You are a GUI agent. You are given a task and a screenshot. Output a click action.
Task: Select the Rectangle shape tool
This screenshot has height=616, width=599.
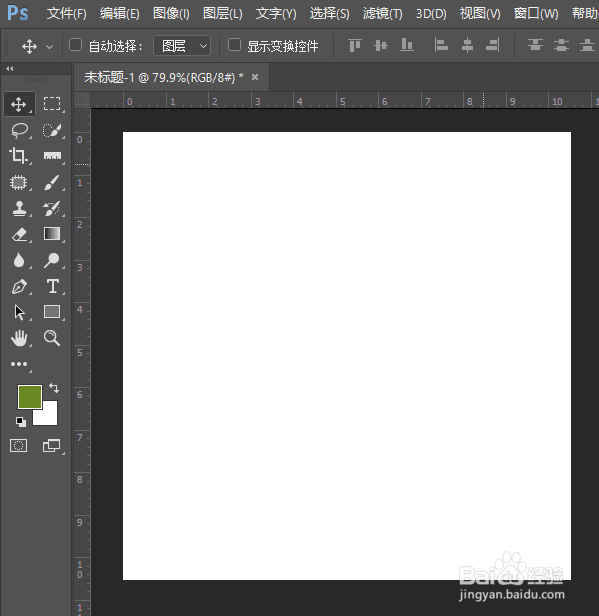pyautogui.click(x=52, y=312)
